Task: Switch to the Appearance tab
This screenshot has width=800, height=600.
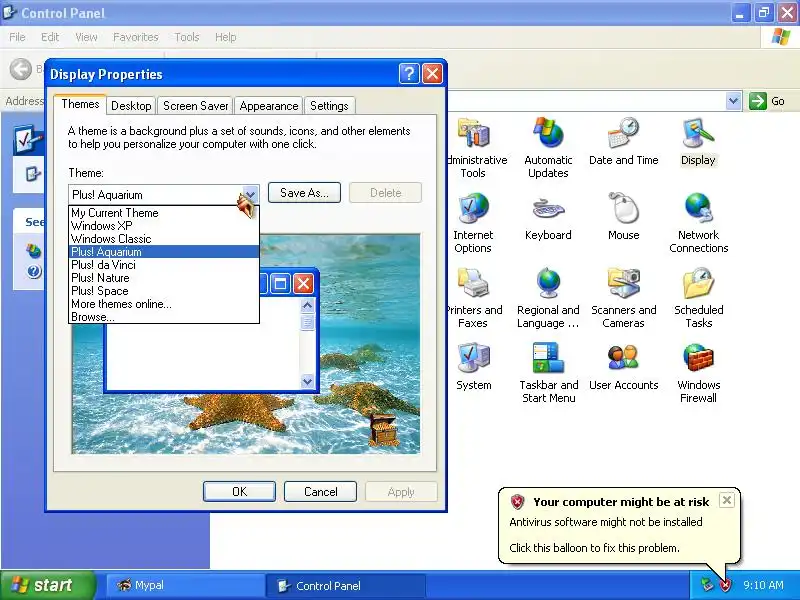Action: pos(269,106)
